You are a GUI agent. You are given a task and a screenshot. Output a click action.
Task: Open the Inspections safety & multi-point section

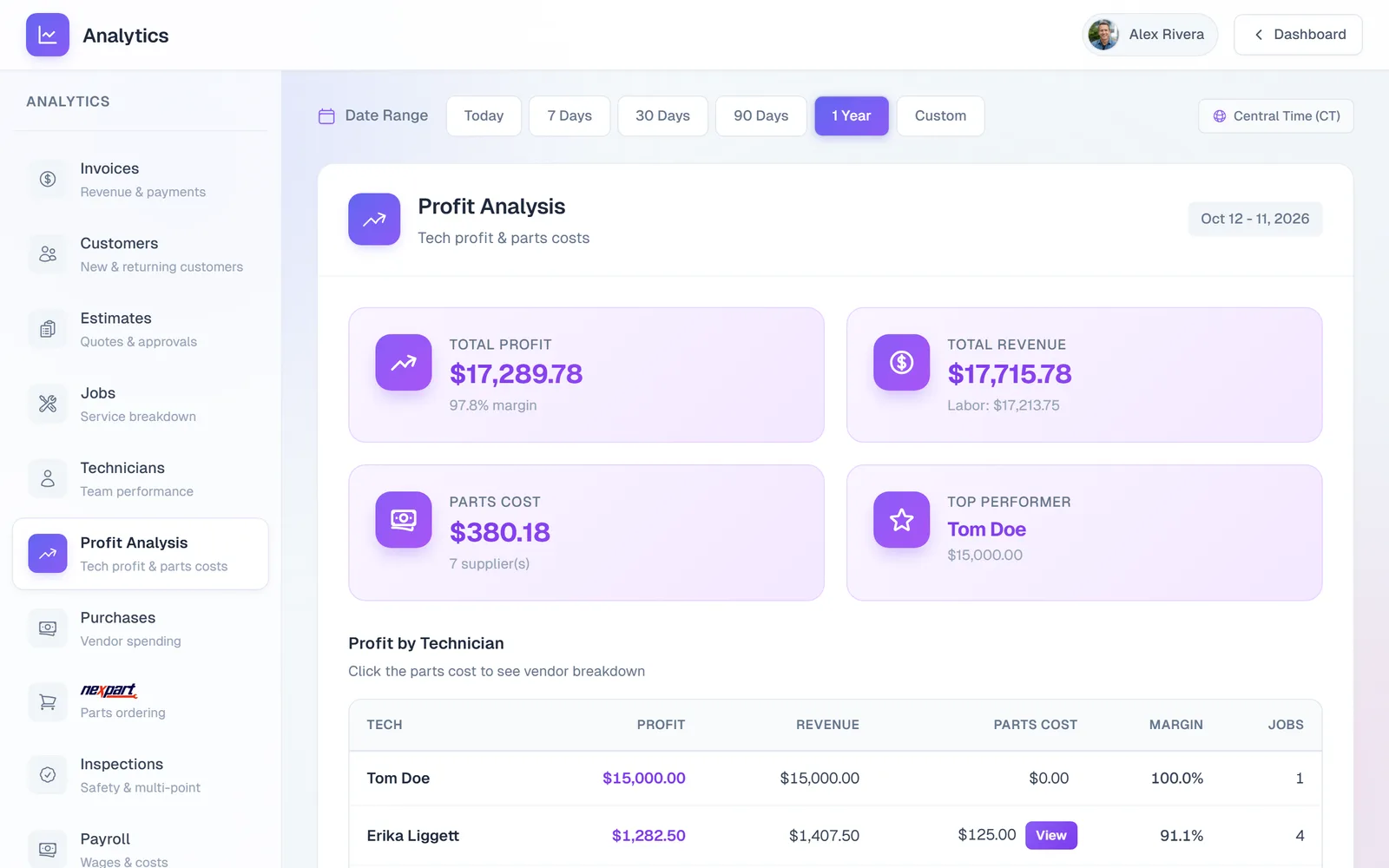(x=141, y=775)
